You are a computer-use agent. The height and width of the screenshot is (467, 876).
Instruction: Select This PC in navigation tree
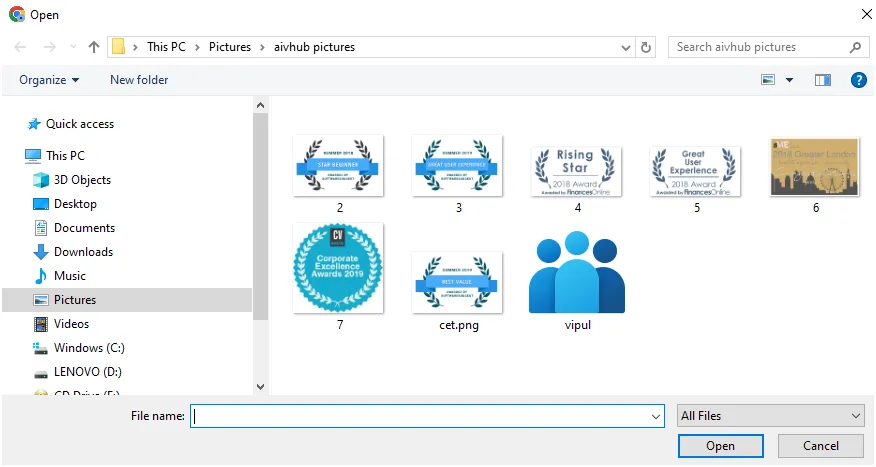[x=65, y=156]
